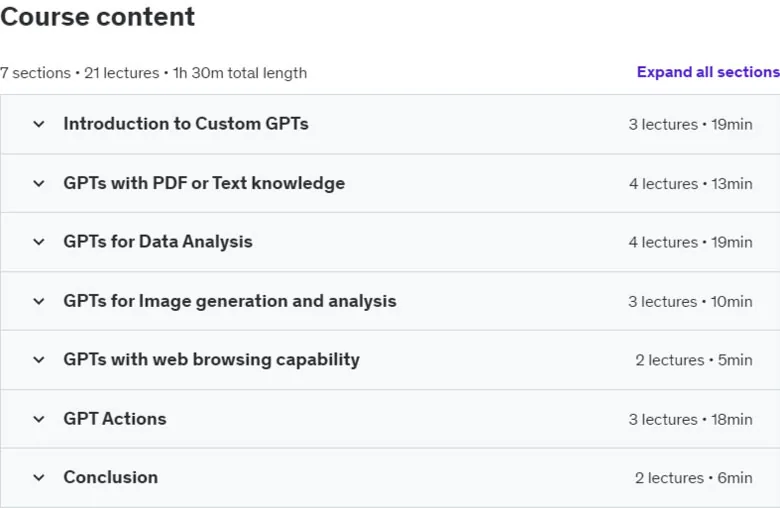The width and height of the screenshot is (780, 508).
Task: Click the chevron icon next to Conclusion
Action: pos(39,478)
